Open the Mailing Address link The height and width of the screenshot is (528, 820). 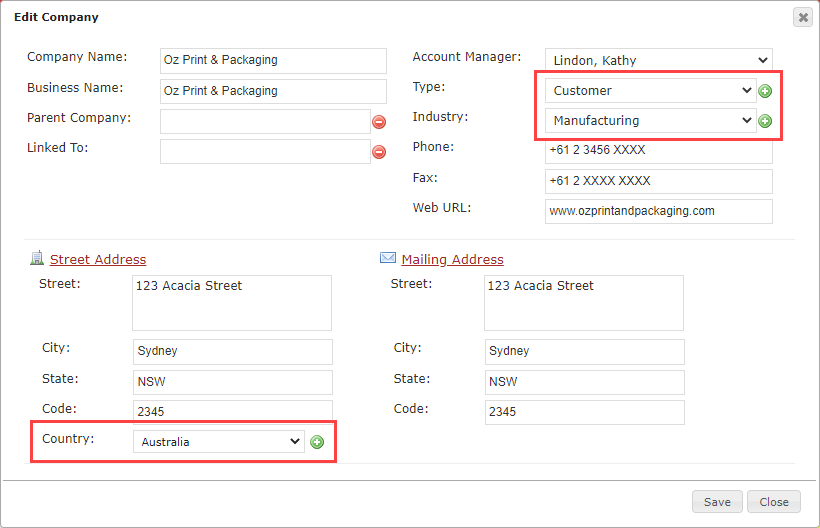tap(452, 259)
